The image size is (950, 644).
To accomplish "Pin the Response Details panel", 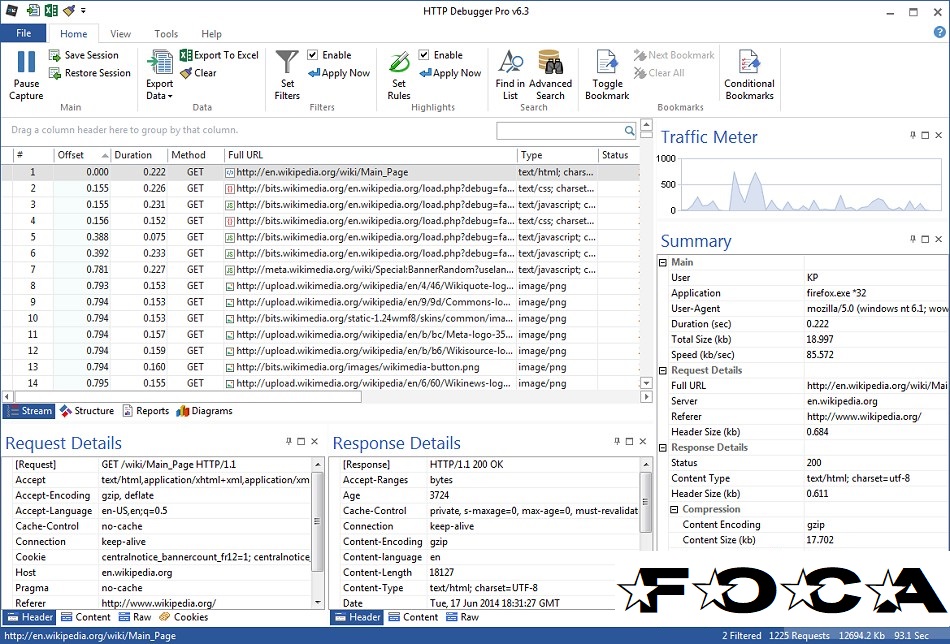I will click(x=617, y=442).
